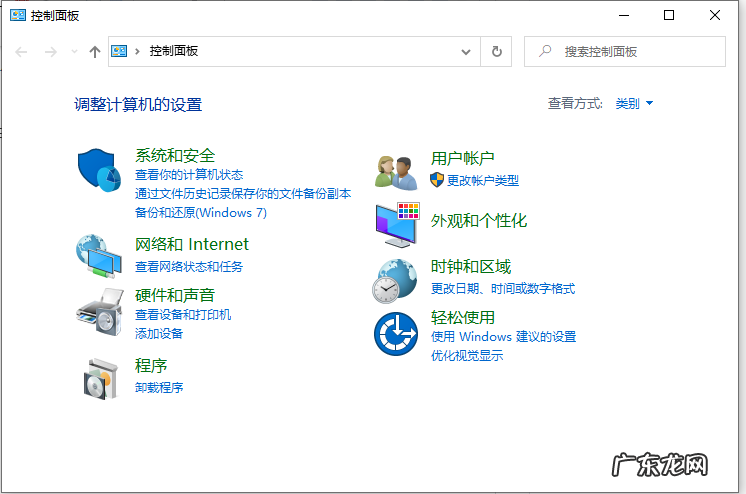Screen dimensions: 746x494
Task: Open 用户帐户 category
Action: (x=462, y=158)
